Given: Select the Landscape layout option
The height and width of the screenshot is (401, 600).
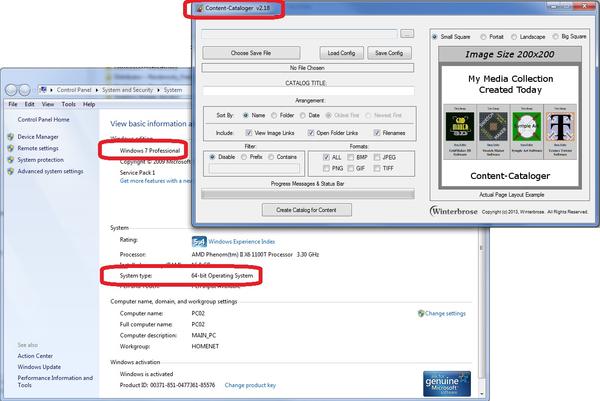Looking at the screenshot, I should pos(514,37).
